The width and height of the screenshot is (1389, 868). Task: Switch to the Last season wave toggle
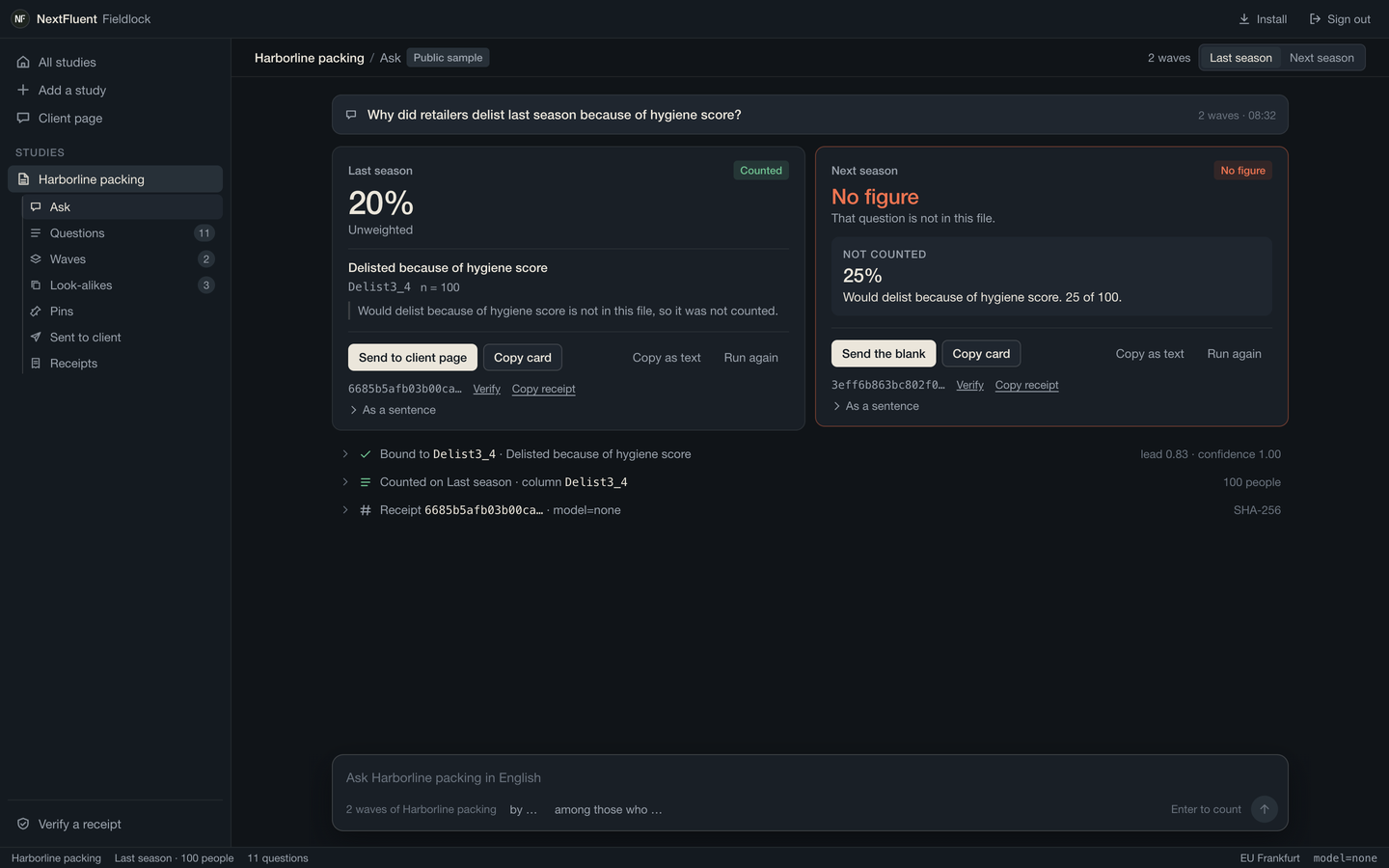click(1240, 58)
